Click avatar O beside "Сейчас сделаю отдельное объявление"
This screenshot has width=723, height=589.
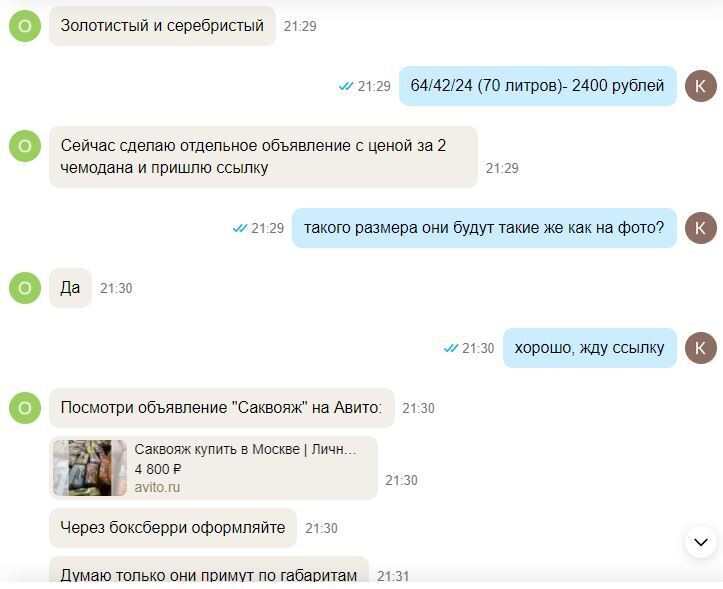[25, 146]
